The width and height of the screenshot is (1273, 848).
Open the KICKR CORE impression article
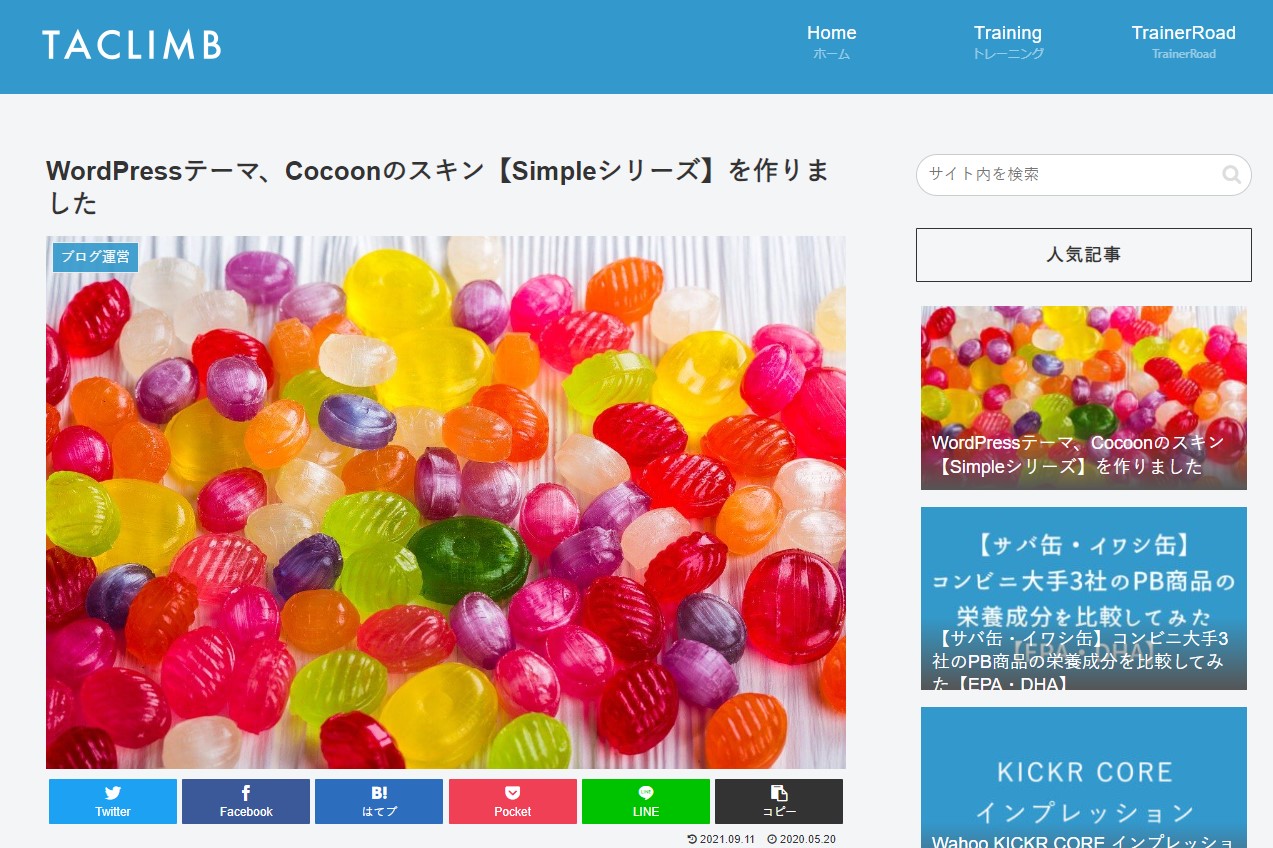click(1084, 777)
